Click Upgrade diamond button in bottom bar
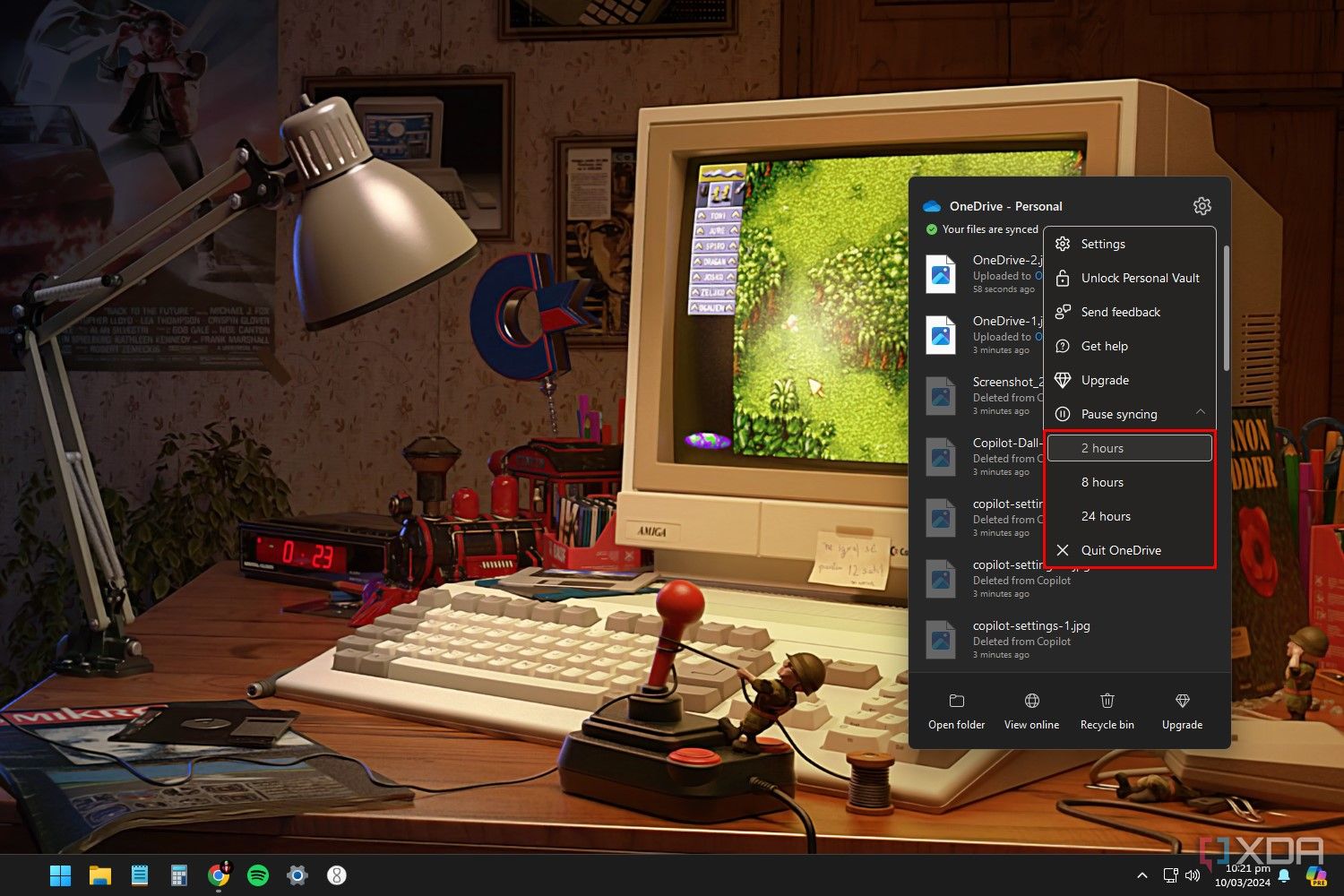 pyautogui.click(x=1183, y=711)
